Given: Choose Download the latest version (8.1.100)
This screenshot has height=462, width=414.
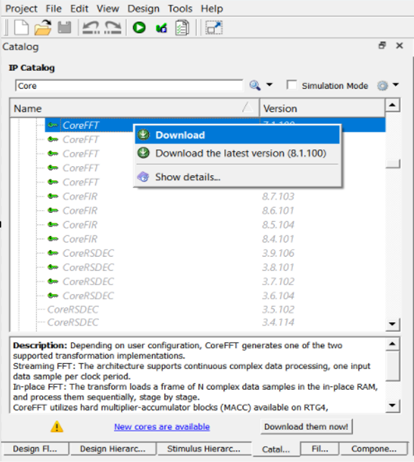Looking at the screenshot, I should [x=237, y=153].
